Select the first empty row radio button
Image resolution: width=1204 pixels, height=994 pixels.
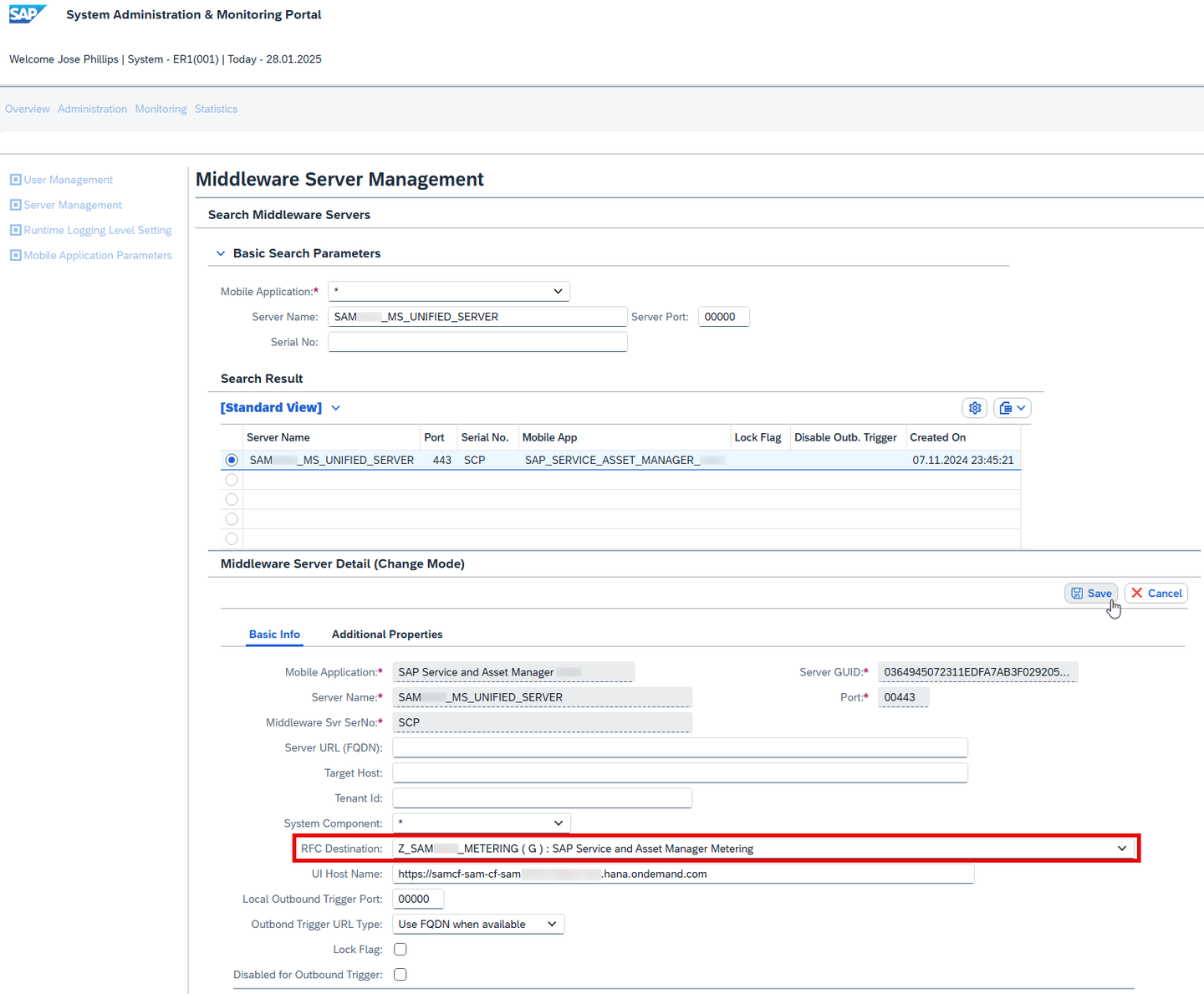click(x=232, y=480)
